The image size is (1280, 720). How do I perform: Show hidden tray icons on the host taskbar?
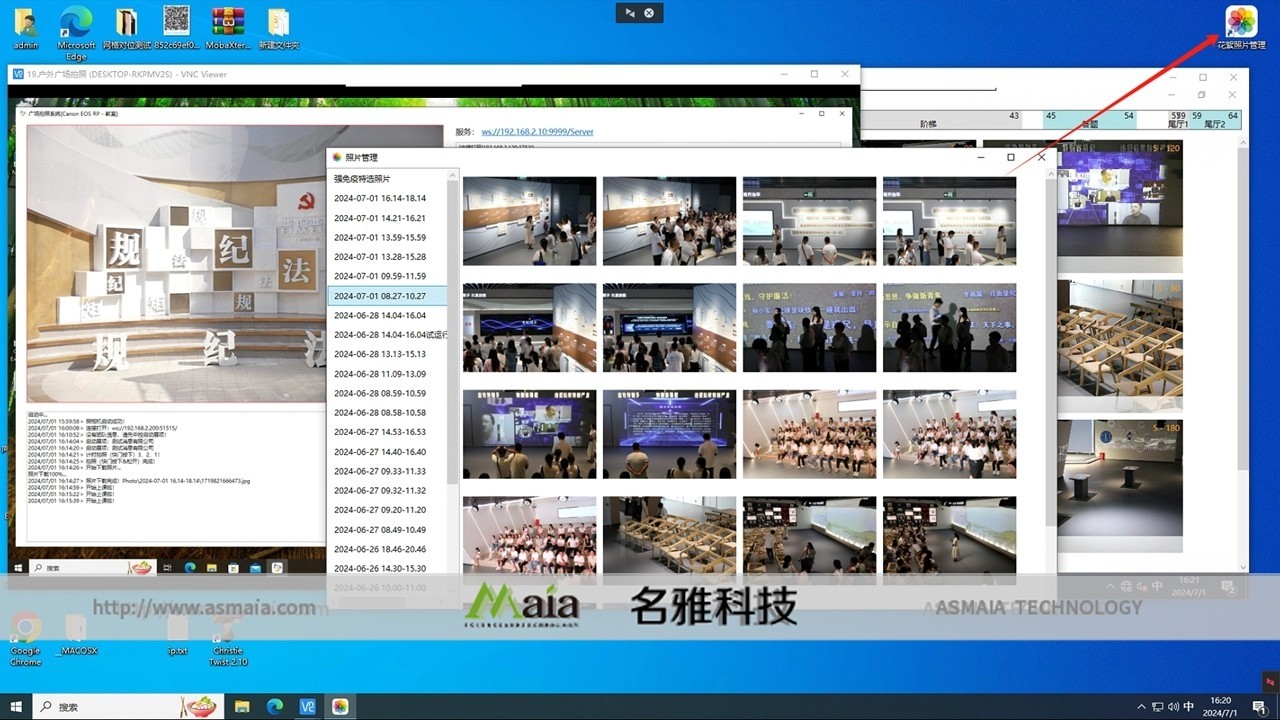point(1141,706)
